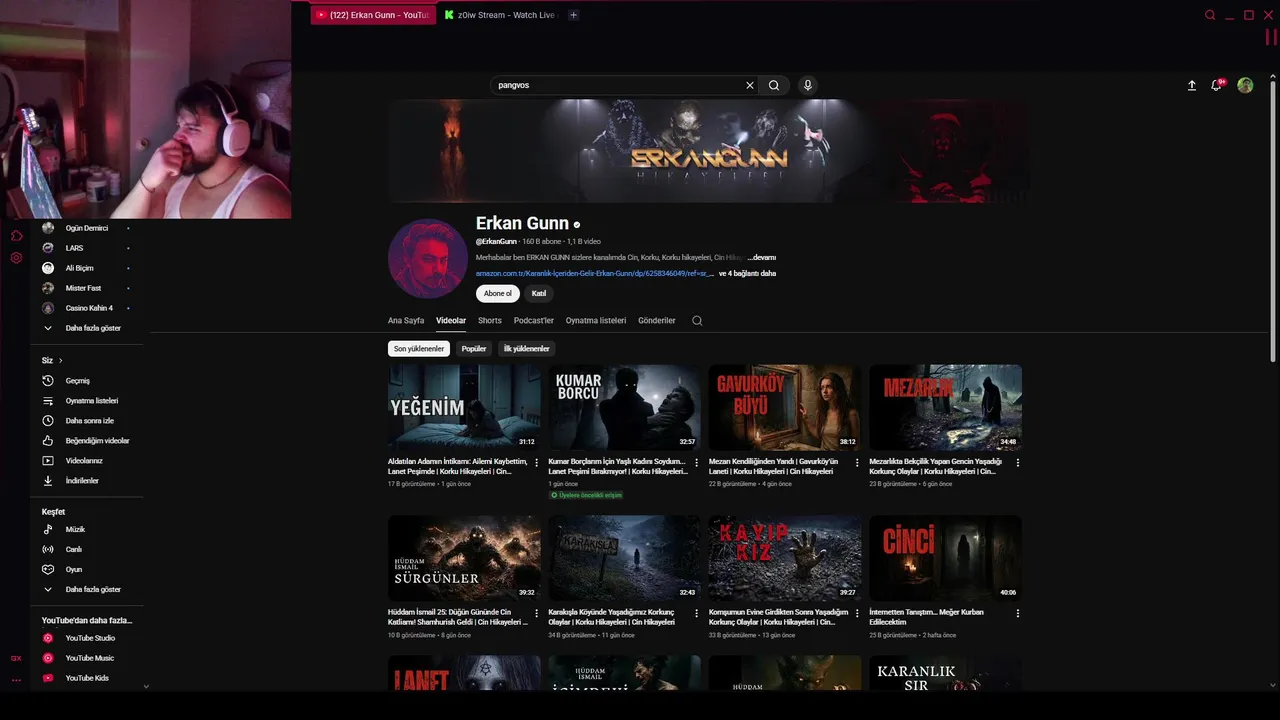Select the İlk yüklenenler filter chip

point(527,349)
